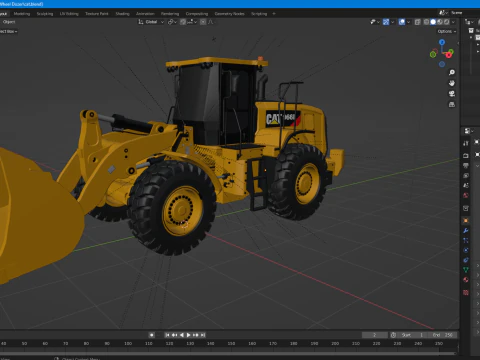480x360 pixels.
Task: Jump to the previous keyframe
Action: 174,335
